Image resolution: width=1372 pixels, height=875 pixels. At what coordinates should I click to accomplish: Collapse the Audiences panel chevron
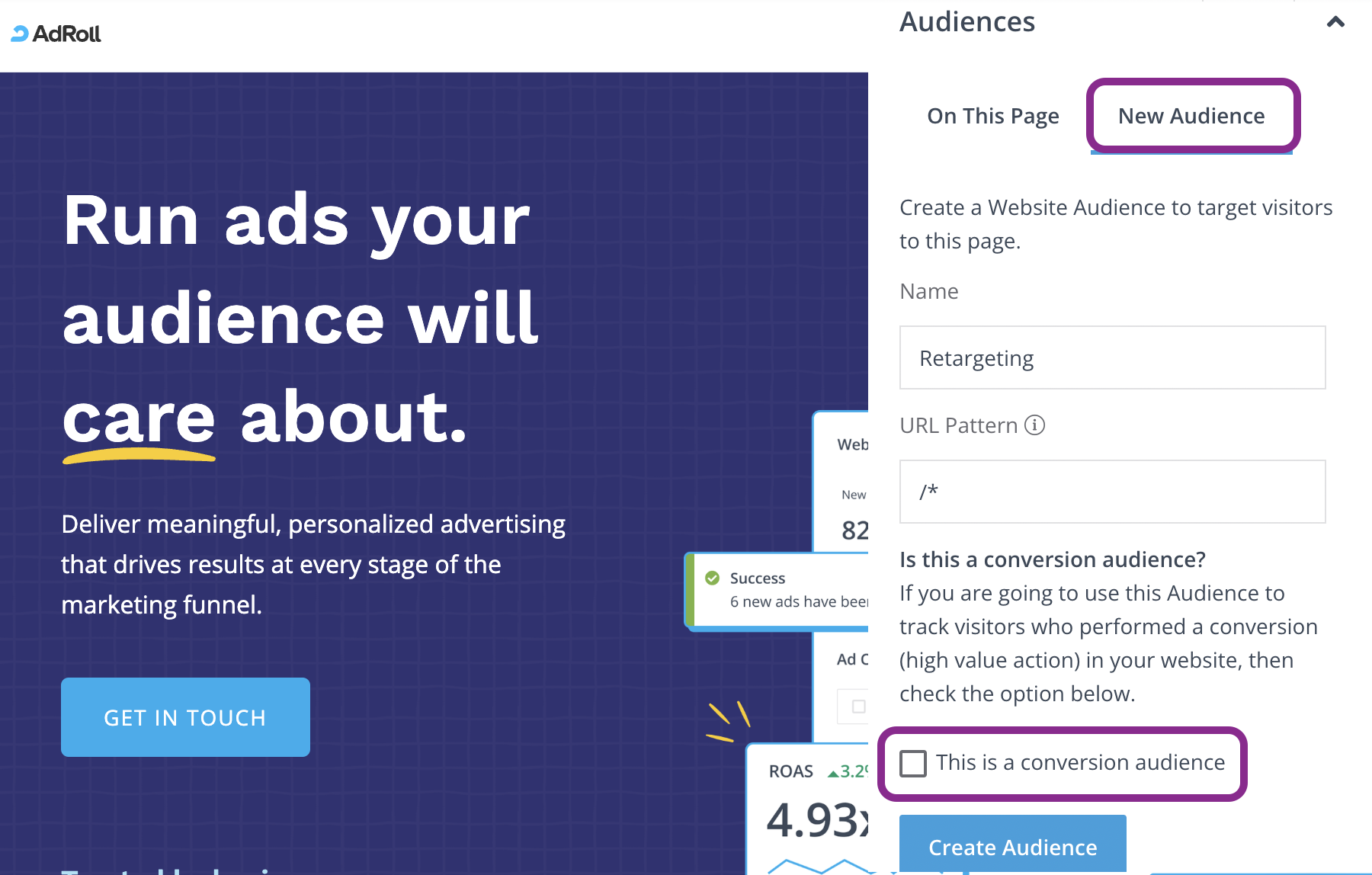(1335, 22)
